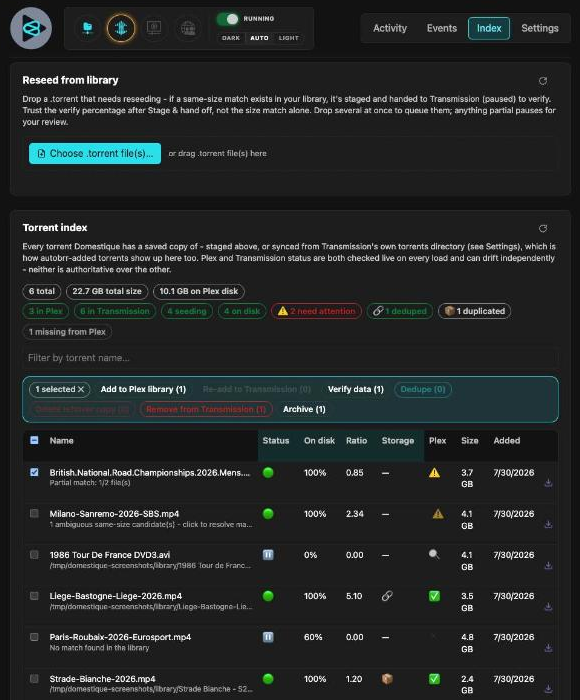
Task: Sort by the Size column header
Action: pos(470,441)
